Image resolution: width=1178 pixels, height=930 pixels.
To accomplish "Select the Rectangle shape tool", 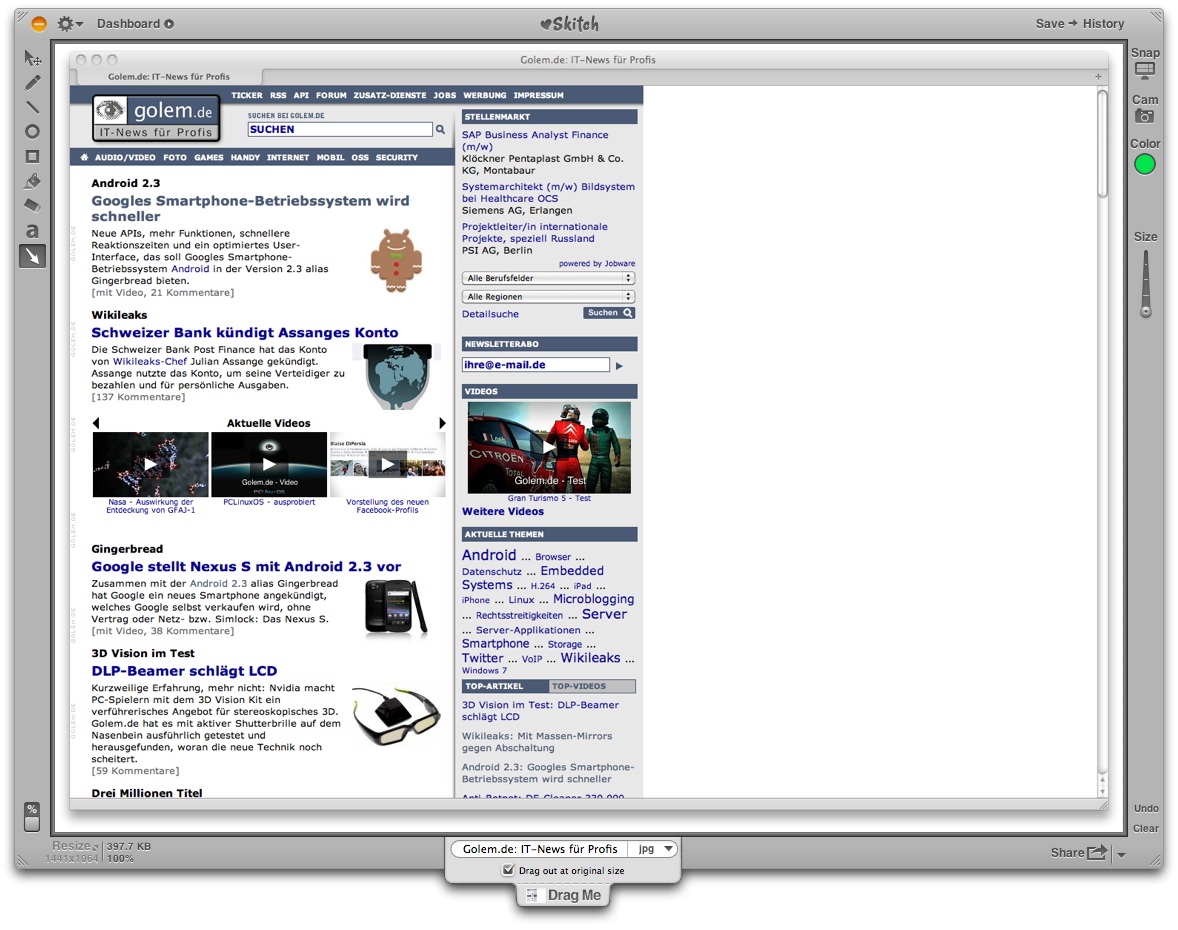I will [33, 157].
